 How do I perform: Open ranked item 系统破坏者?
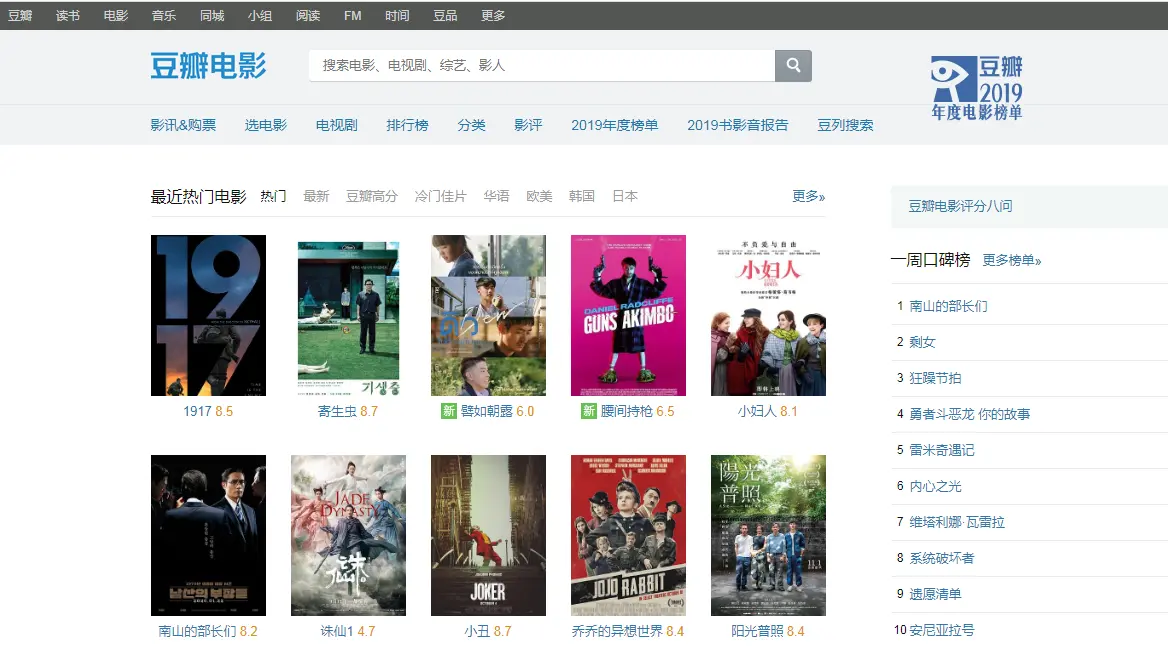[942, 558]
